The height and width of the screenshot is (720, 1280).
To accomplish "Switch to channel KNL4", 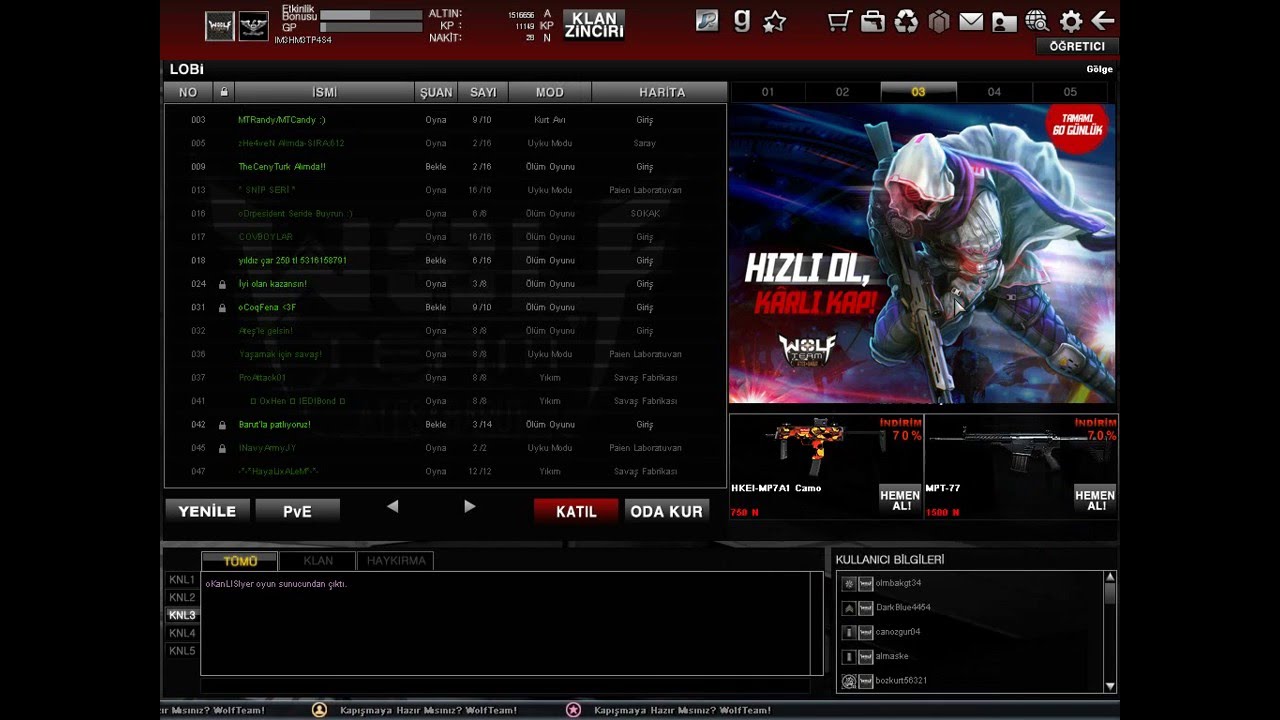I will 182,633.
